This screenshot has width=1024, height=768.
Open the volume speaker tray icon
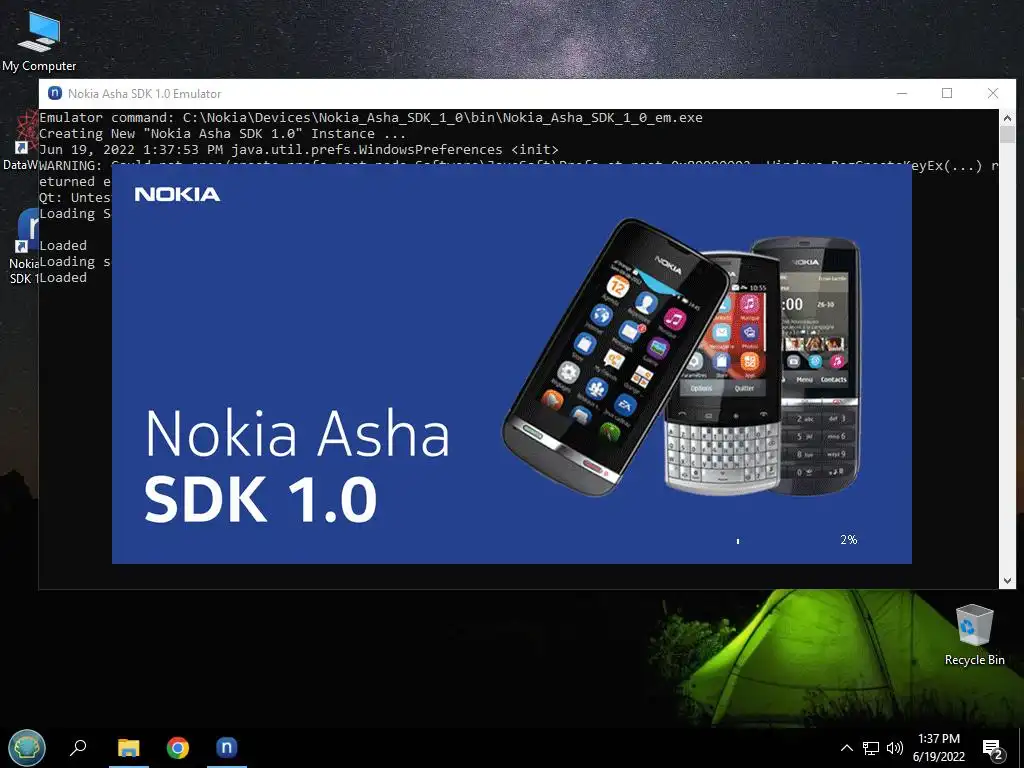click(895, 748)
